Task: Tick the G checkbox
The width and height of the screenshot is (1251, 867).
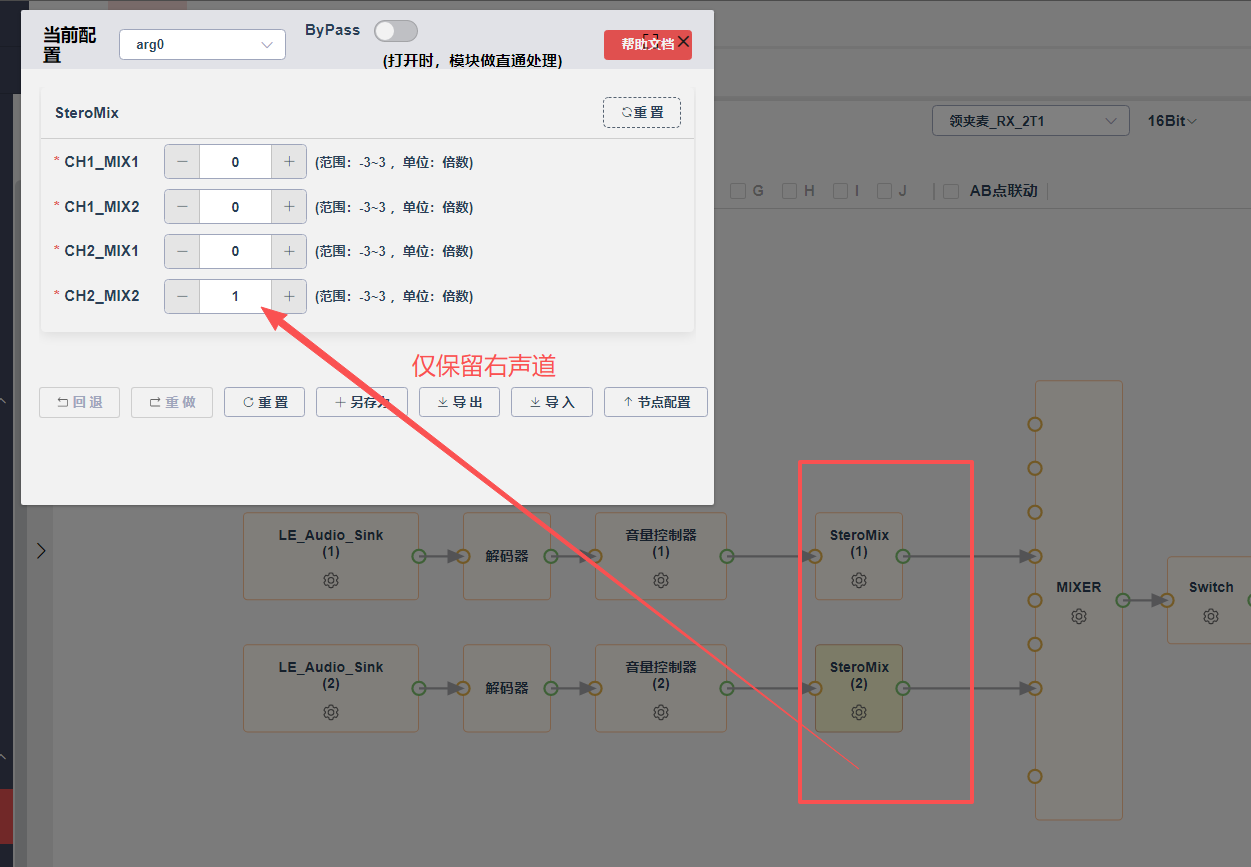Action: 738,191
